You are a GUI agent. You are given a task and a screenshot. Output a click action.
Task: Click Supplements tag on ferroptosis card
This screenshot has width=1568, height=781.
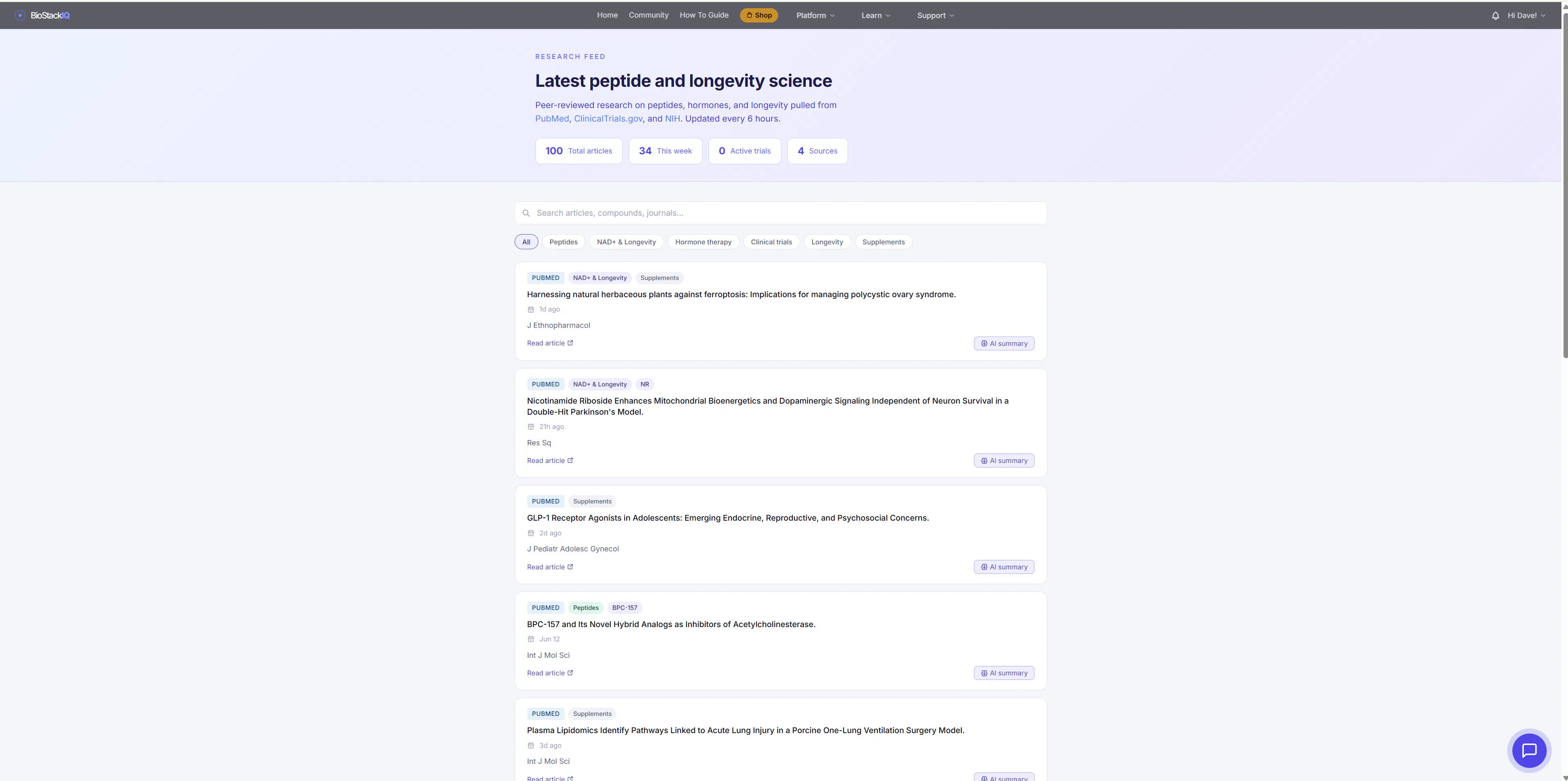[x=659, y=278]
